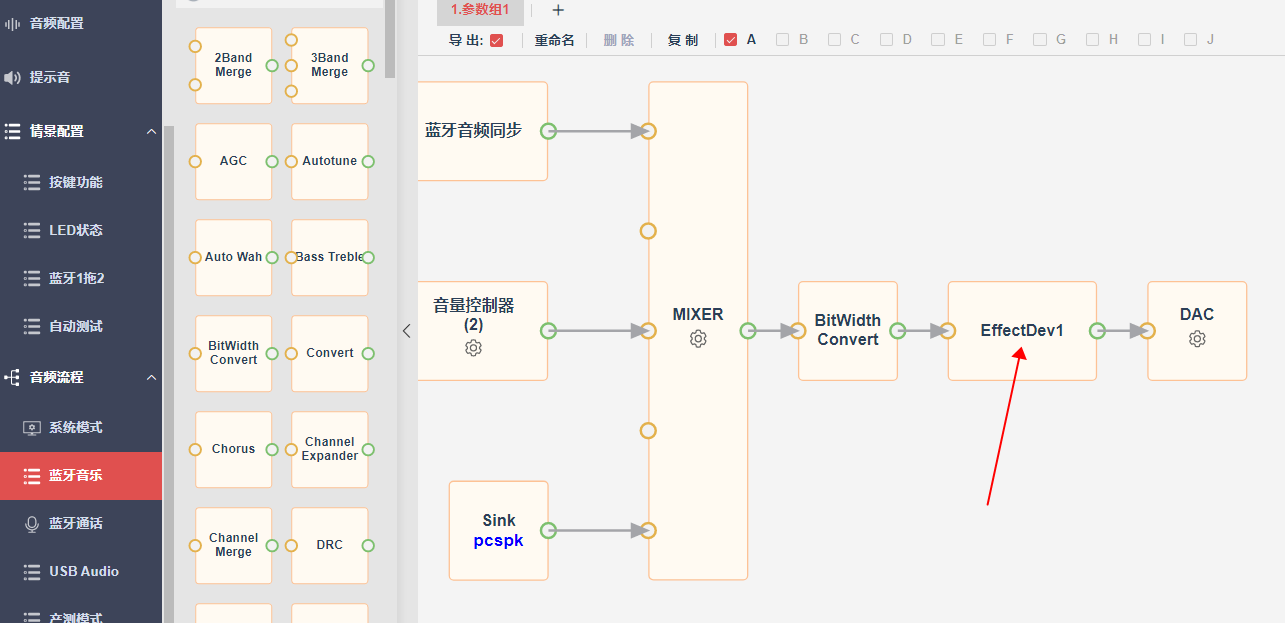
Task: Click the 删除 delete button
Action: pyautogui.click(x=619, y=40)
